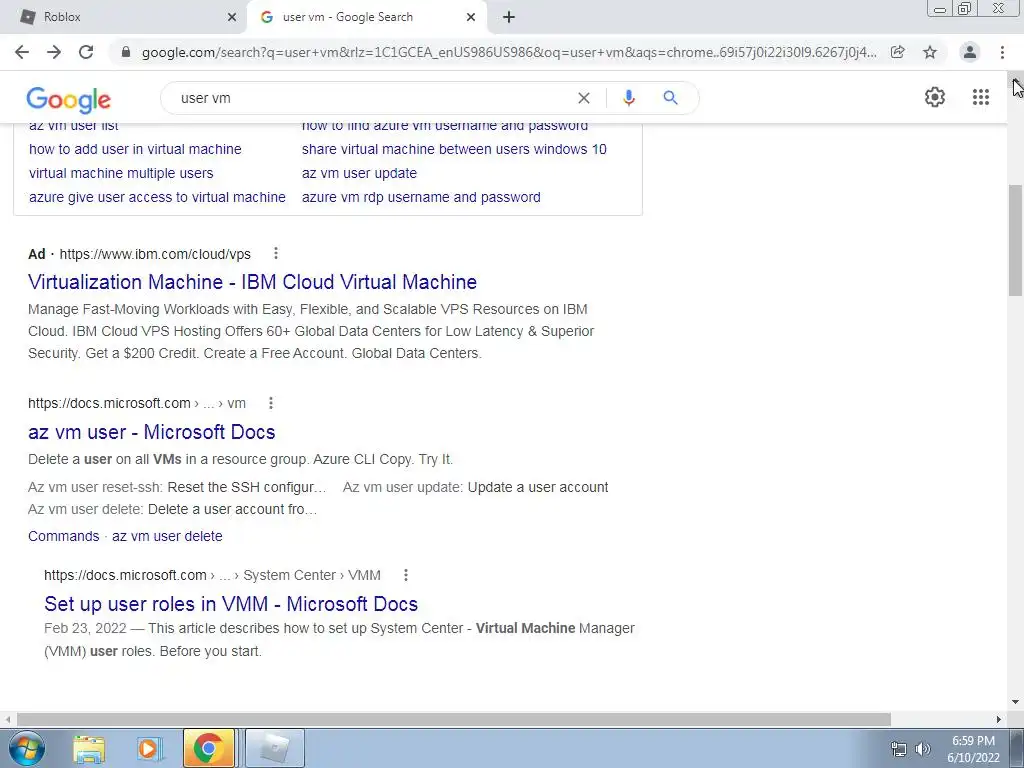Open 'share virtual machine between users windows 10'
Image resolution: width=1024 pixels, height=768 pixels.
tap(454, 149)
